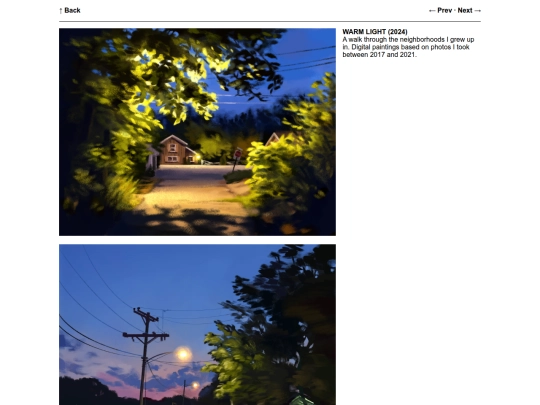The width and height of the screenshot is (540, 405).
Task: Click the up arrow beside Back
Action: click(61, 11)
